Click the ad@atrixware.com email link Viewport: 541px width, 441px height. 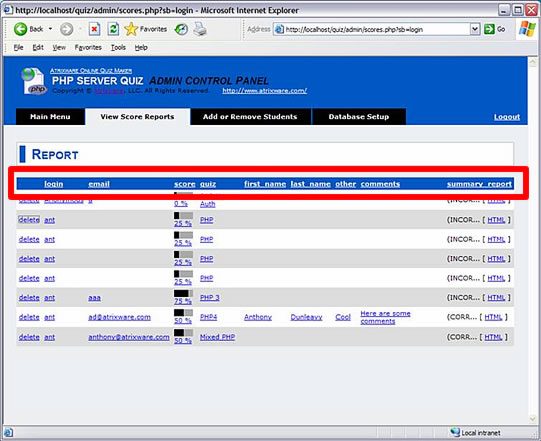[x=119, y=317]
